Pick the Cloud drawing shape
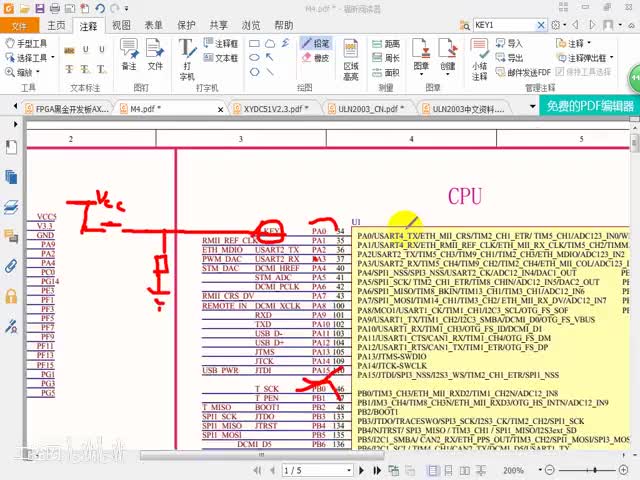 (270, 43)
